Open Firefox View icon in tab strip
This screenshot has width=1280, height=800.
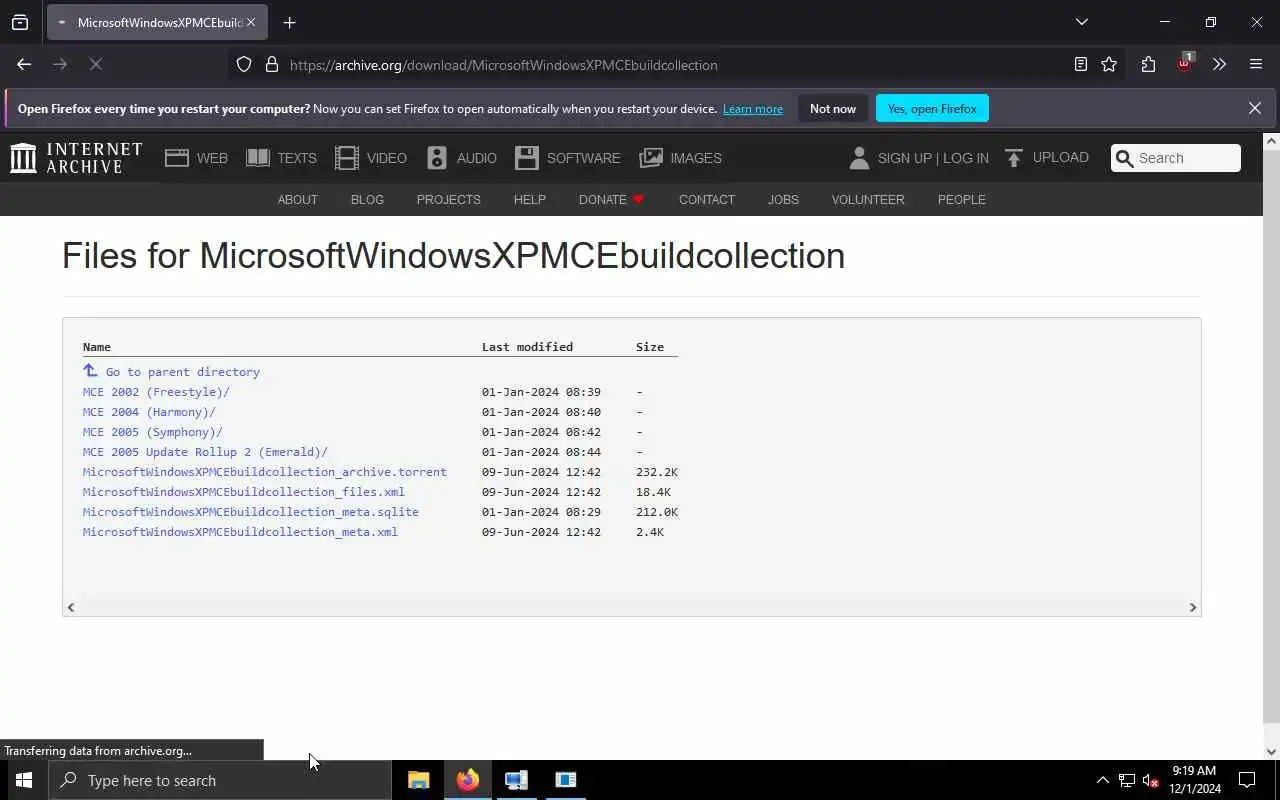click(x=20, y=22)
